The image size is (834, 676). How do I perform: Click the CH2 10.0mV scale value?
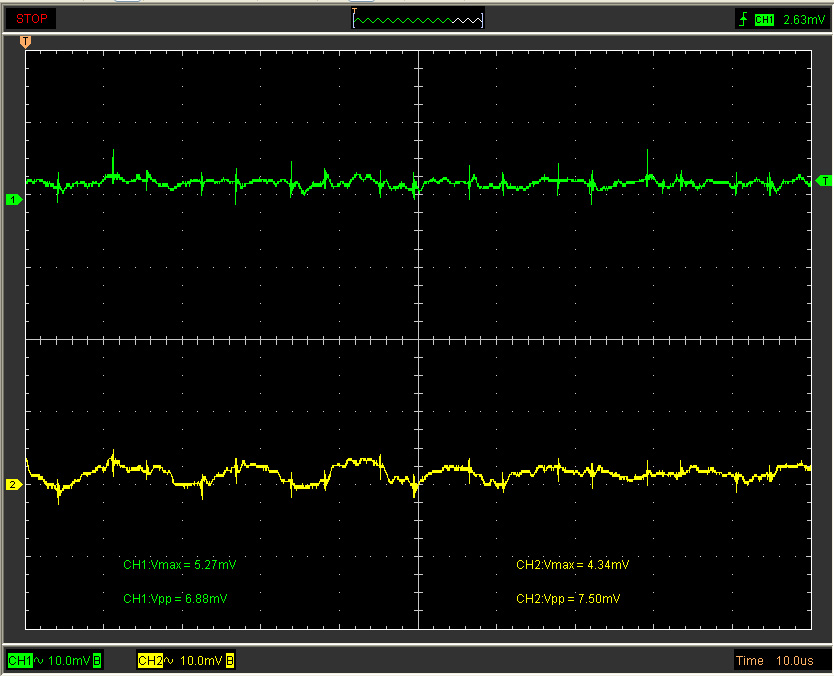[x=201, y=661]
